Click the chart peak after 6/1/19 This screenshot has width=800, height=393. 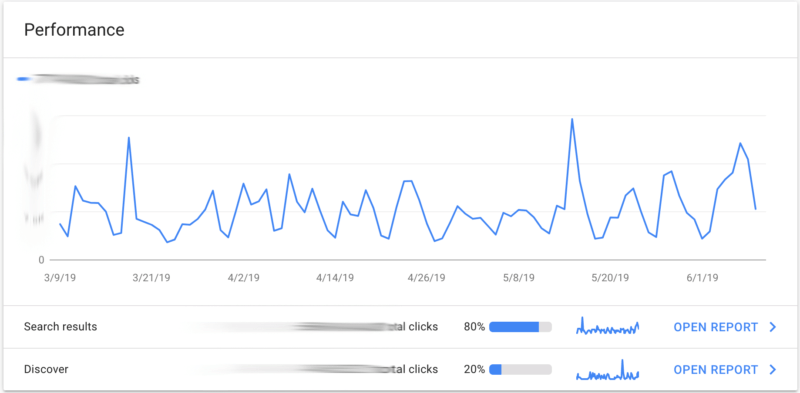click(x=740, y=143)
